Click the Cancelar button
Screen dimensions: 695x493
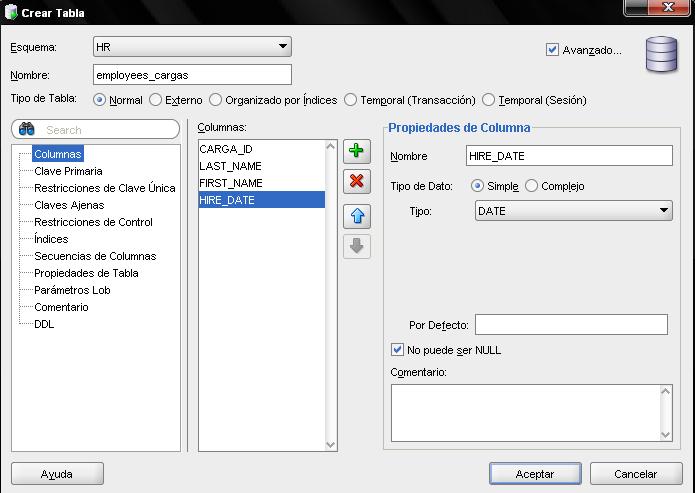(x=636, y=474)
